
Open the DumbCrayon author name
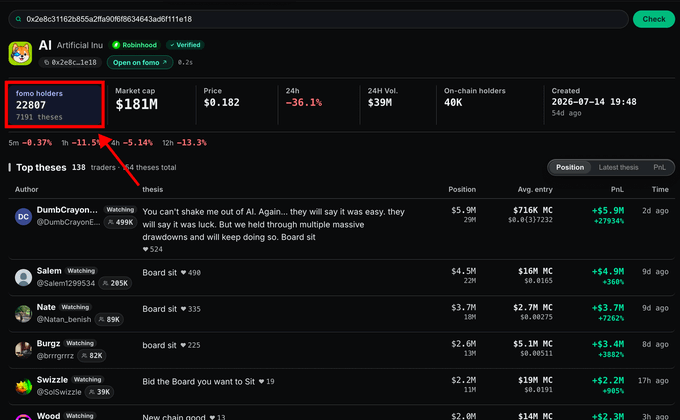point(67,210)
